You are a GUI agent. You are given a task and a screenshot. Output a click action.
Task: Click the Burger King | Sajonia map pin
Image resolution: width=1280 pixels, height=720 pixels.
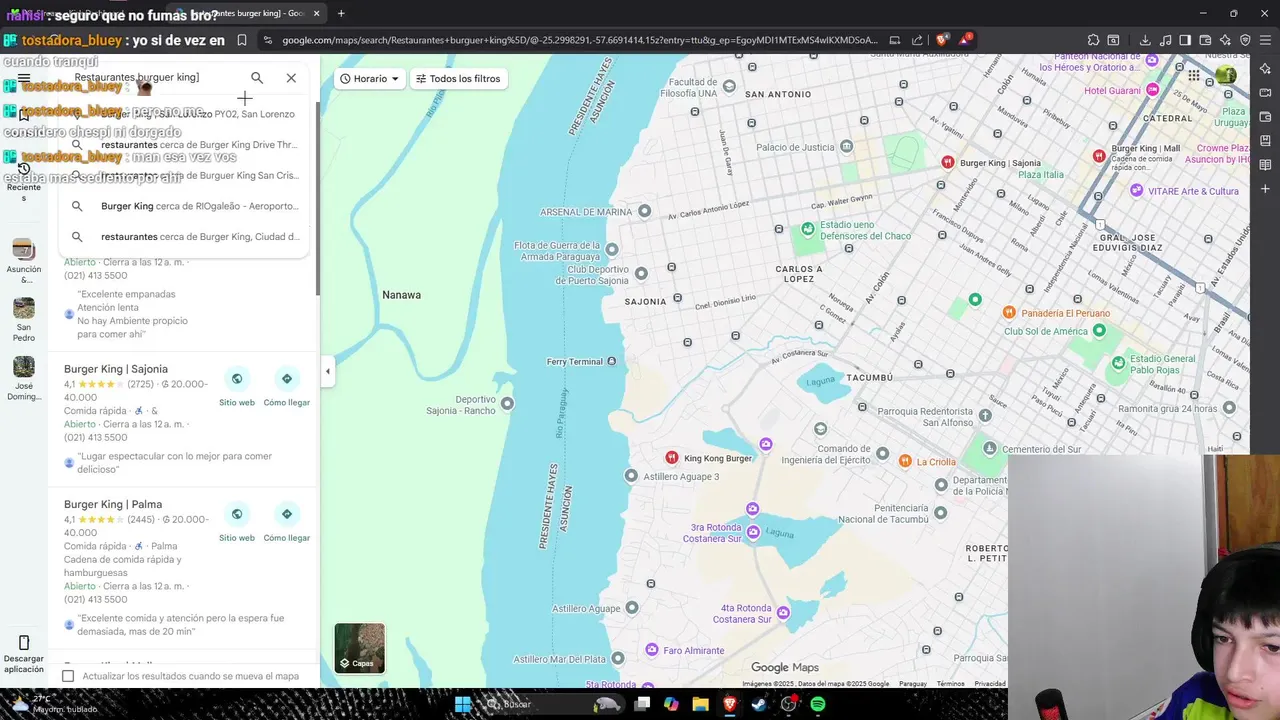947,162
